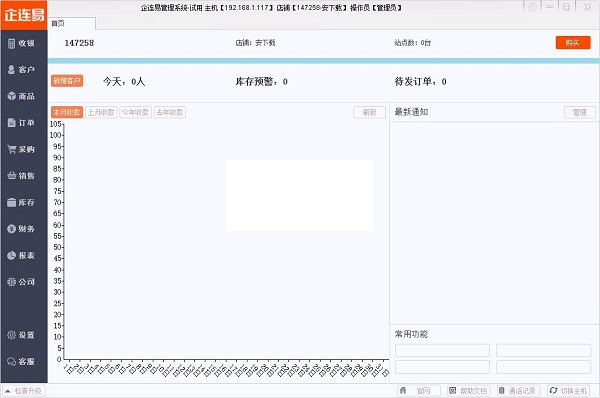Click 切换主机 switch host
The width and height of the screenshot is (600, 398).
[568, 391]
